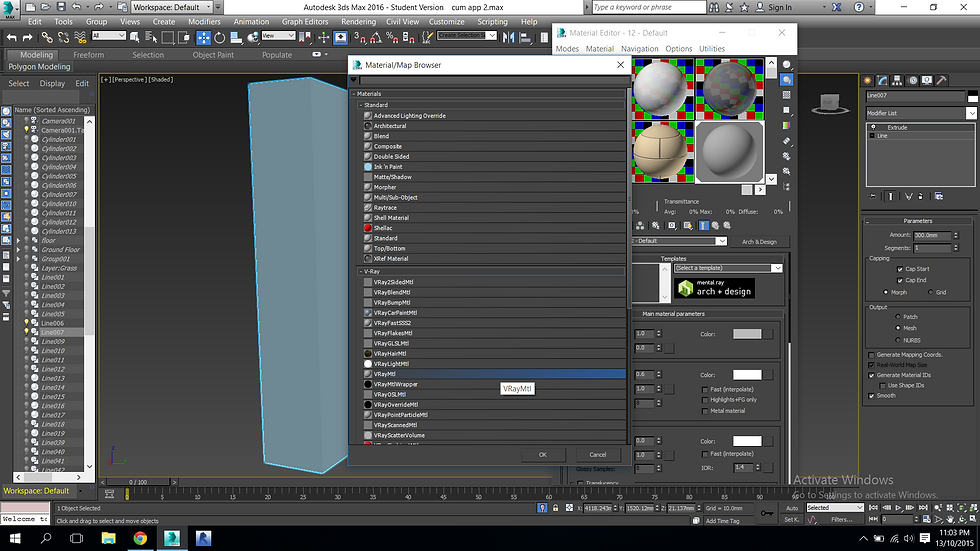Toggle Show End Result icon in modifier stack
The width and height of the screenshot is (980, 551).
point(891,196)
